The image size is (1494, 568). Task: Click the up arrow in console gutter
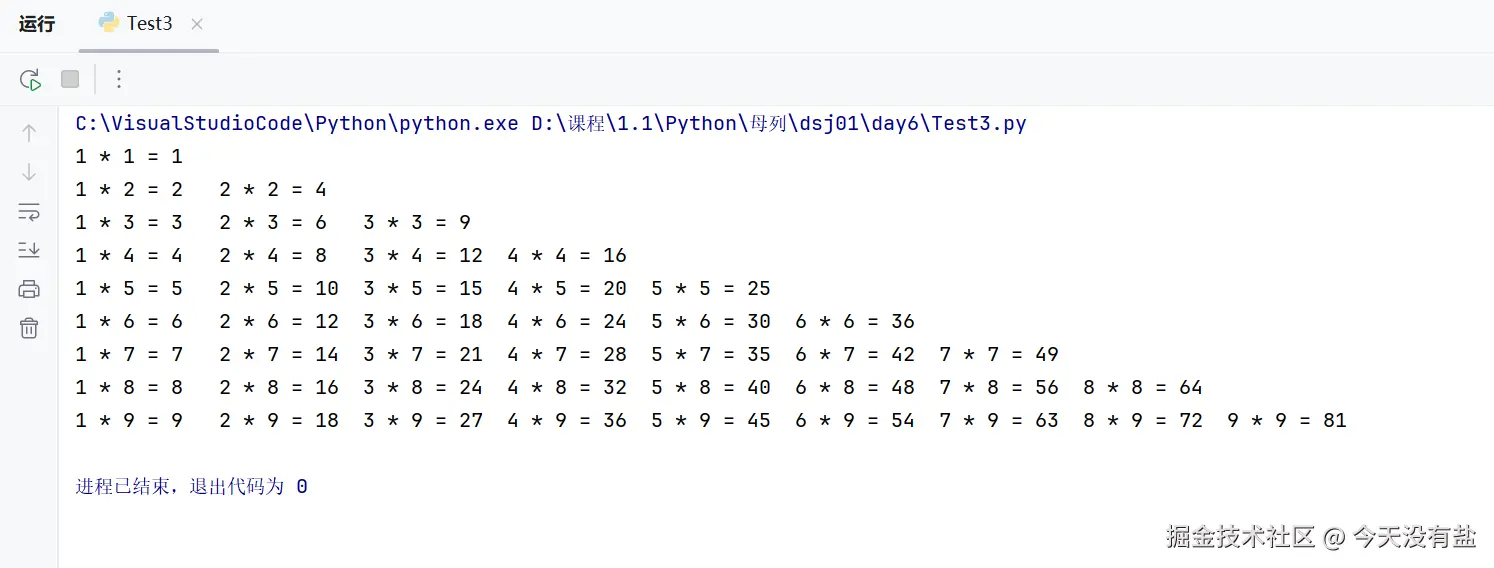click(x=29, y=133)
